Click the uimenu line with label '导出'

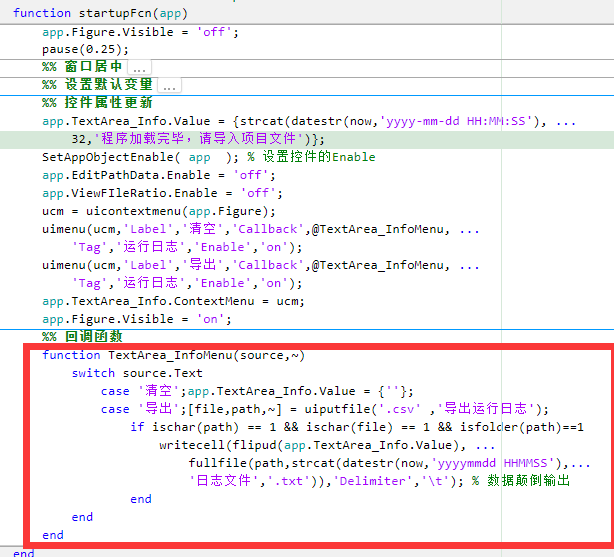click(261, 265)
